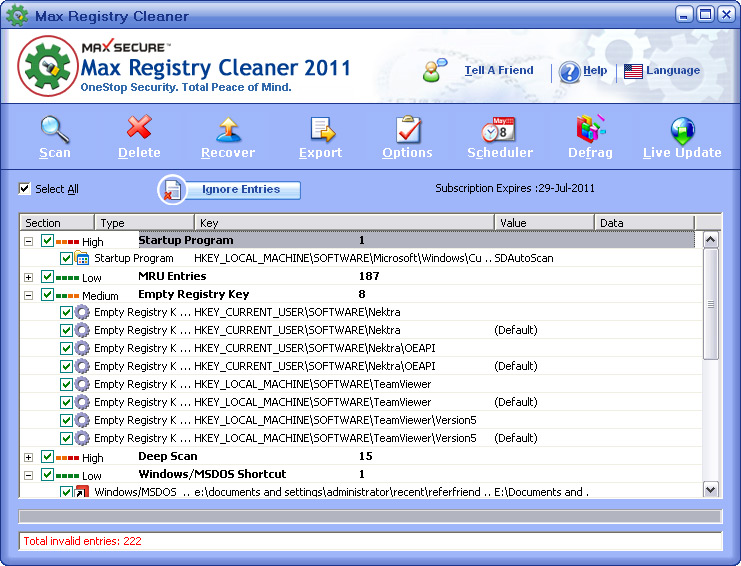Image resolution: width=741 pixels, height=566 pixels.
Task: Select the TeamViewer\Version5 row without (Default)
Action: point(361,420)
